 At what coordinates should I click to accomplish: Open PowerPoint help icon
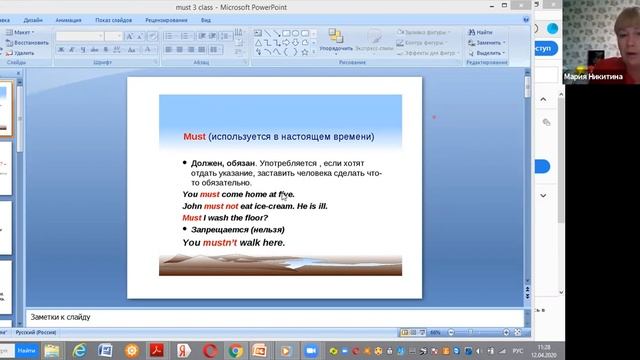tap(526, 20)
